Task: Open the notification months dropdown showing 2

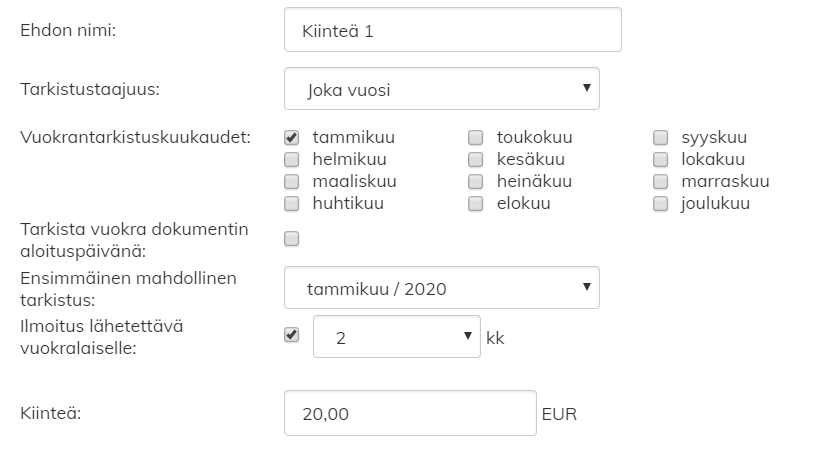Action: tap(397, 337)
